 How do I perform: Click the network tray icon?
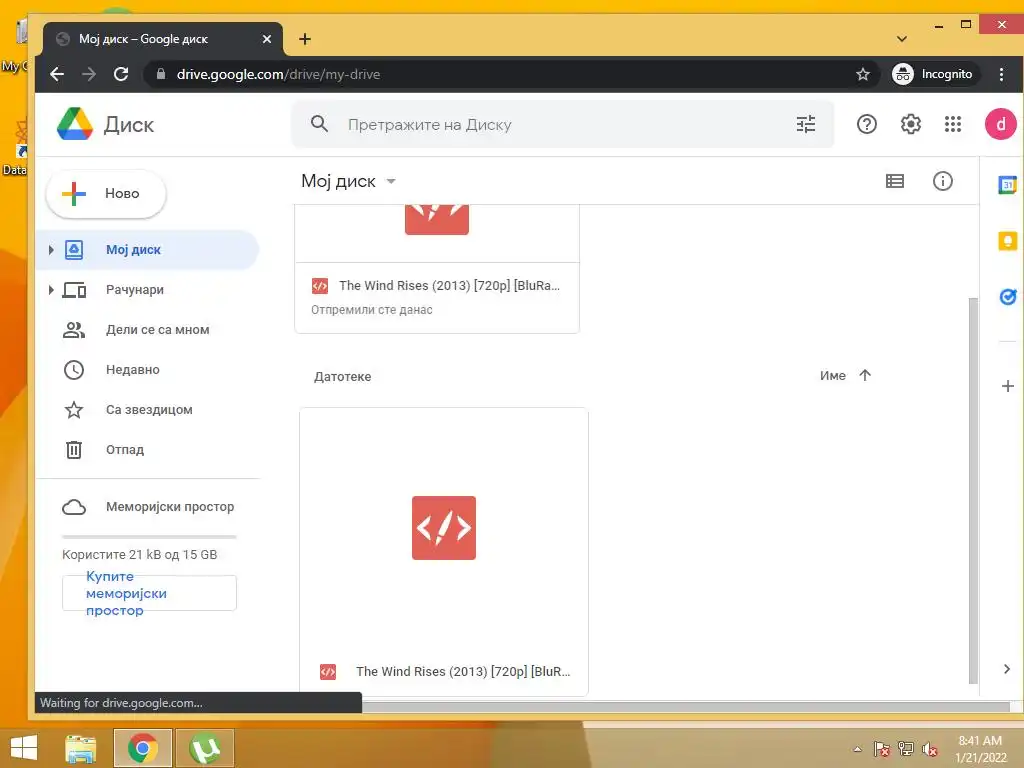click(x=906, y=749)
